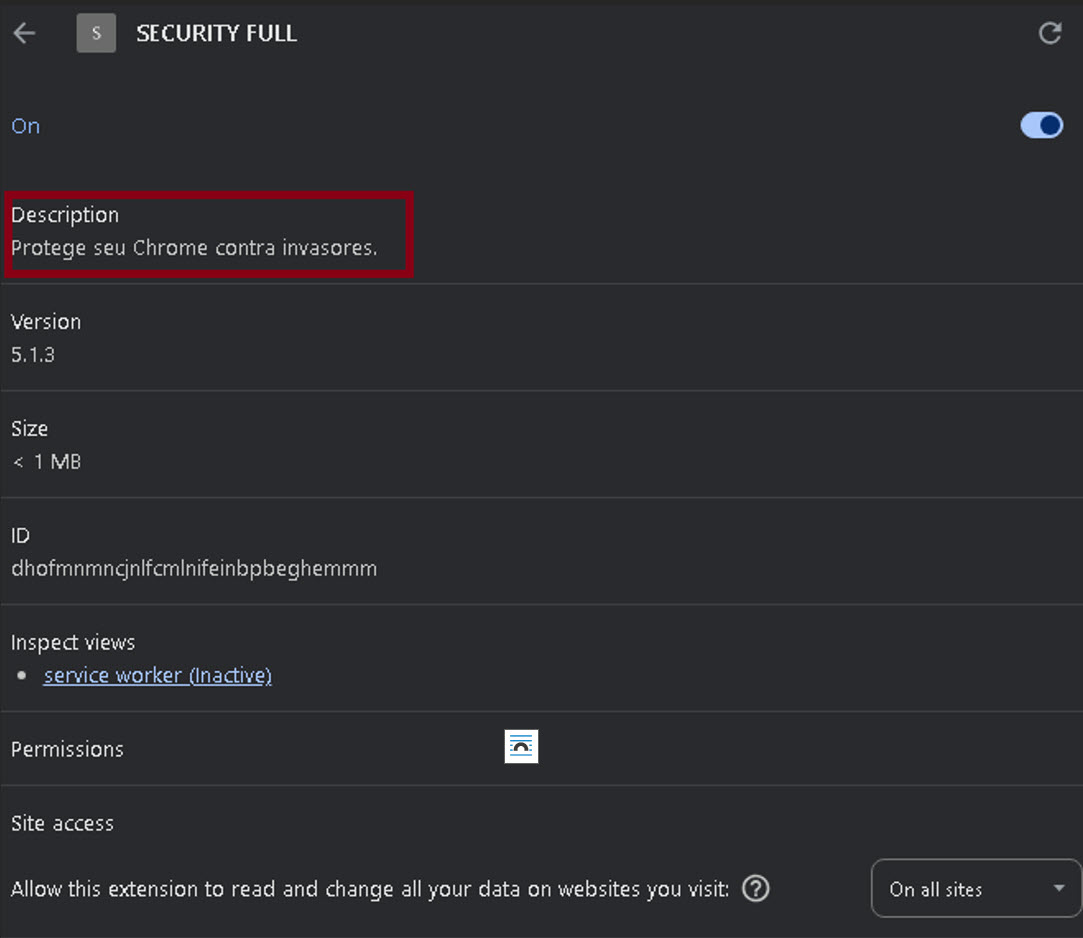Click the SECURITY FULL extension icon
This screenshot has width=1083, height=938.
coord(96,32)
